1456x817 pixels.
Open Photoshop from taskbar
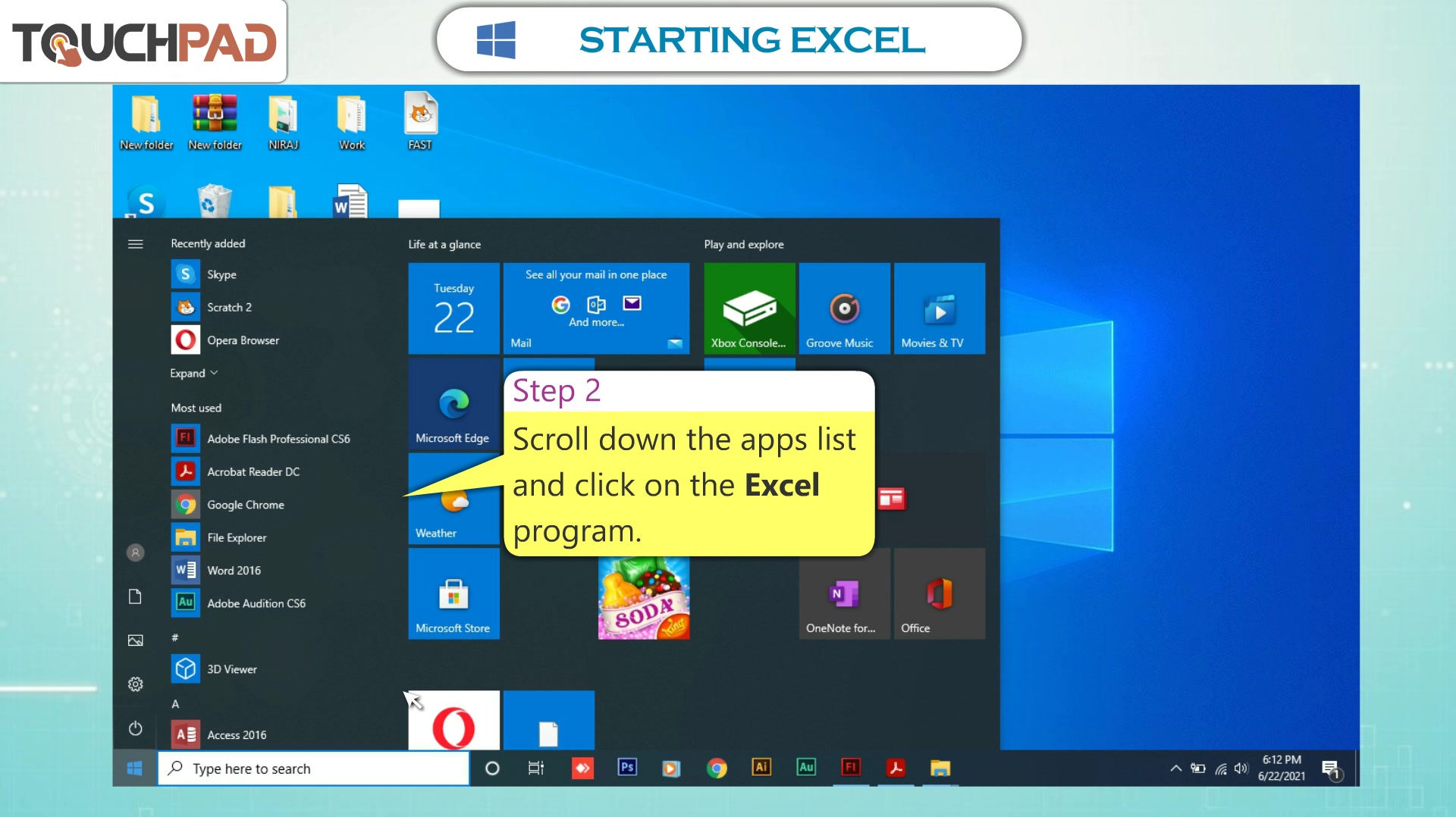(x=627, y=768)
